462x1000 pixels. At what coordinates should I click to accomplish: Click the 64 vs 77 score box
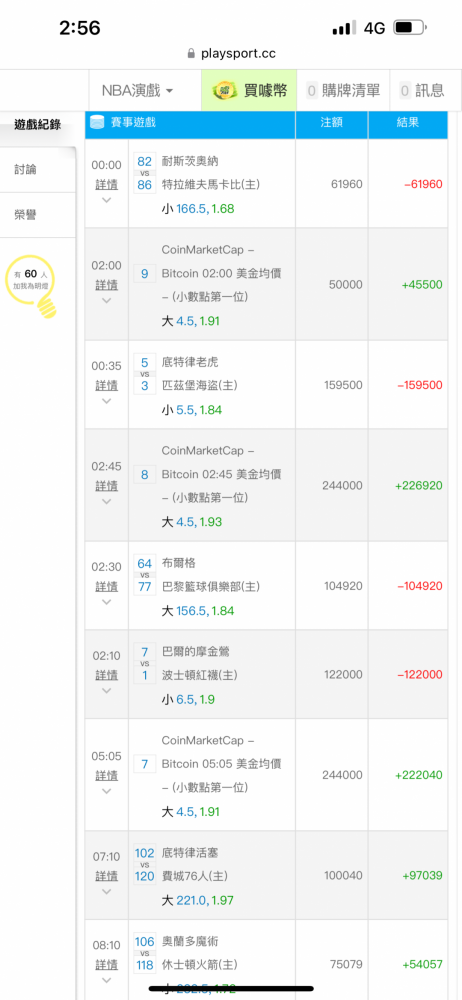click(145, 575)
